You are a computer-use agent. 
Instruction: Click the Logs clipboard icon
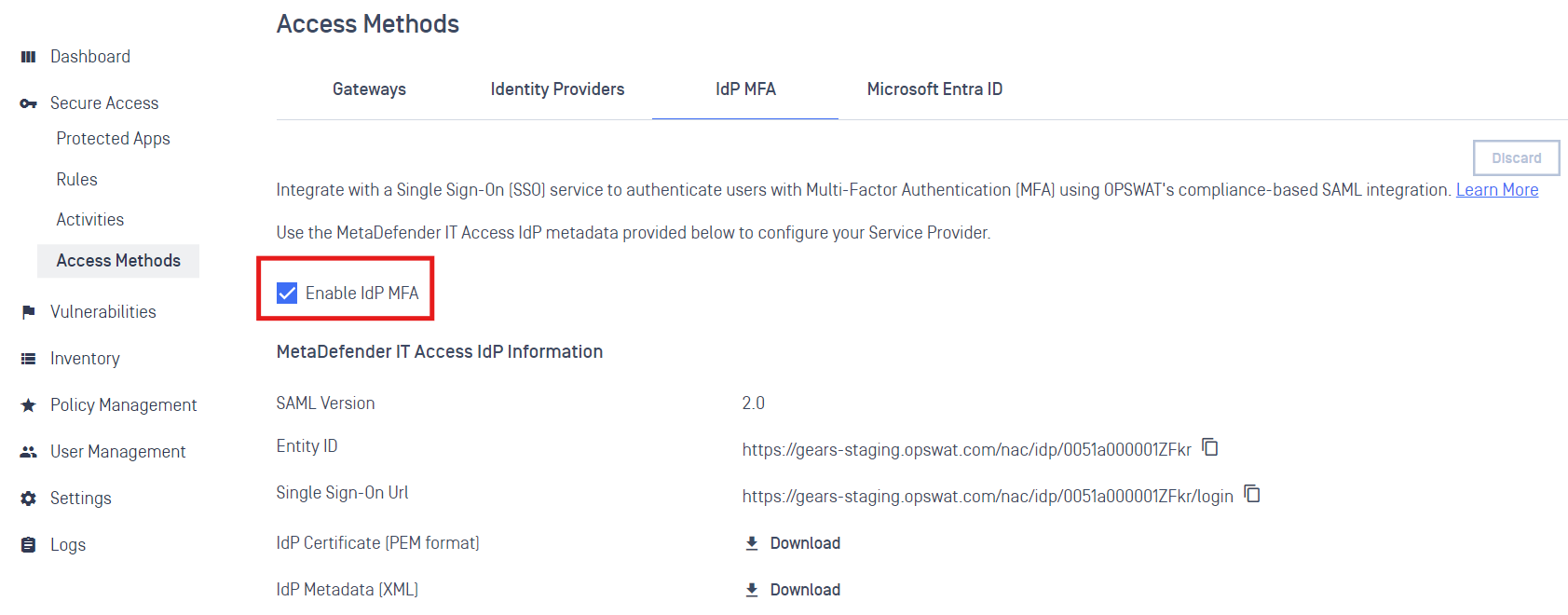pos(28,545)
